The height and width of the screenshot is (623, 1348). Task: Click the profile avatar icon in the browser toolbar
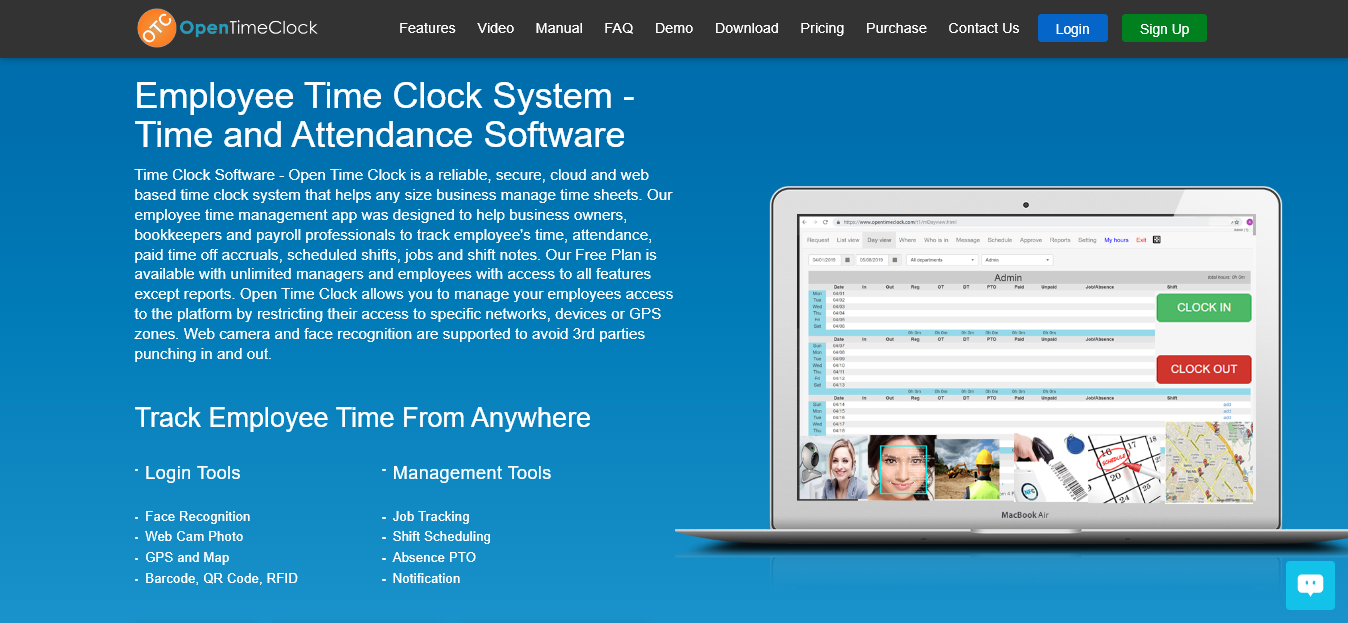tap(1250, 222)
